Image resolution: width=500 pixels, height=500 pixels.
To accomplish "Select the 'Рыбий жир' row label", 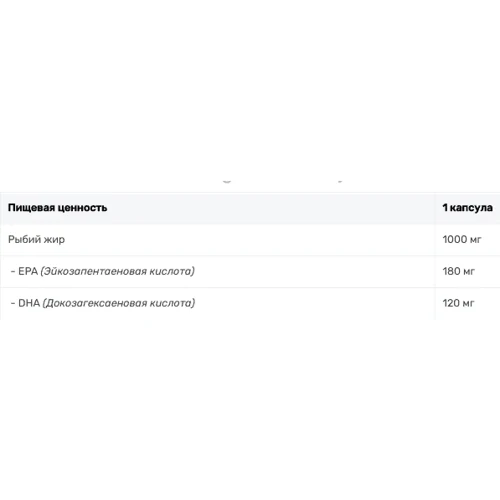I will point(36,239).
